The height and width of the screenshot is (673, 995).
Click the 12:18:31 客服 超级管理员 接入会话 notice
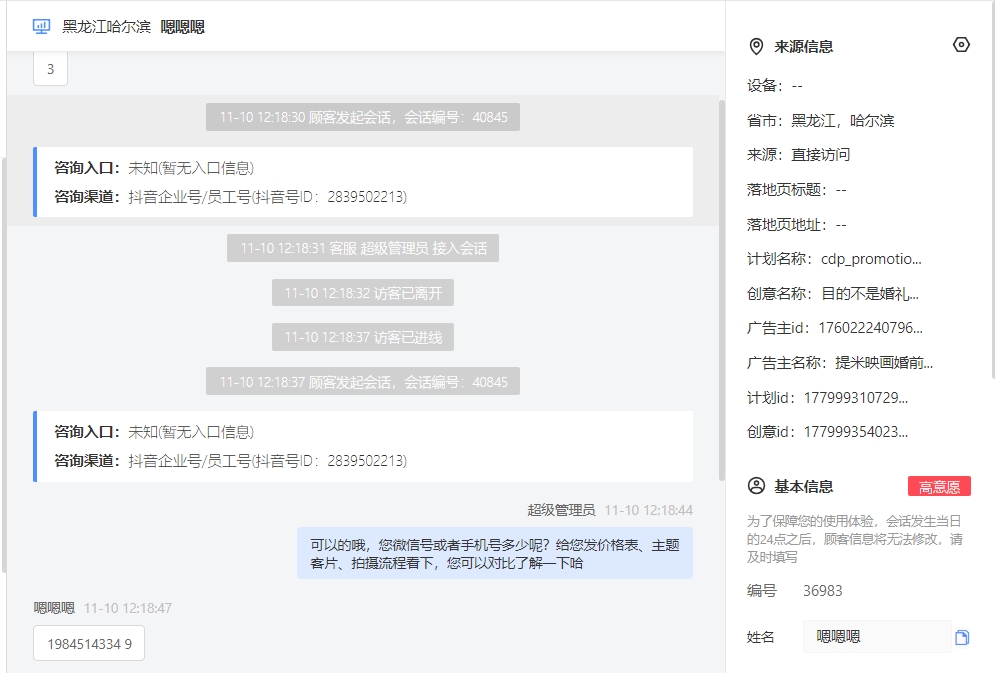coord(363,248)
